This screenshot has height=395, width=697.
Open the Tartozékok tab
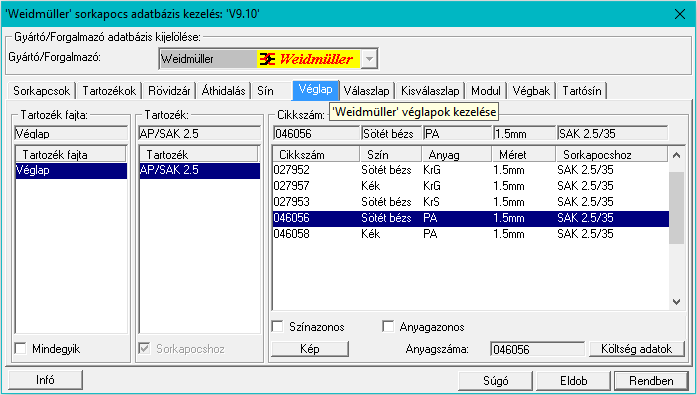pyautogui.click(x=109, y=91)
